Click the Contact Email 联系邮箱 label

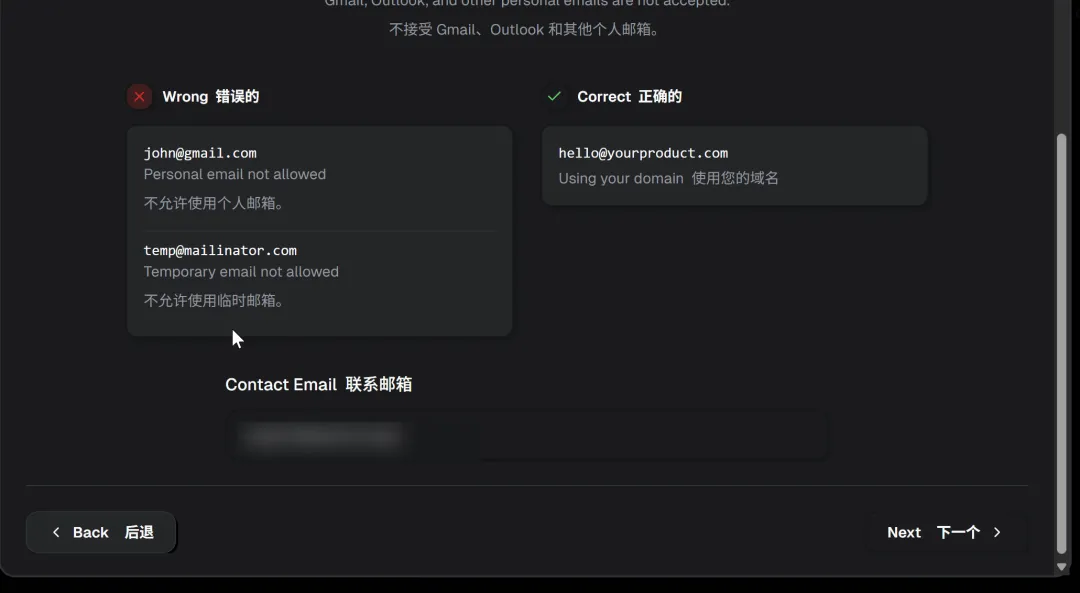[319, 384]
